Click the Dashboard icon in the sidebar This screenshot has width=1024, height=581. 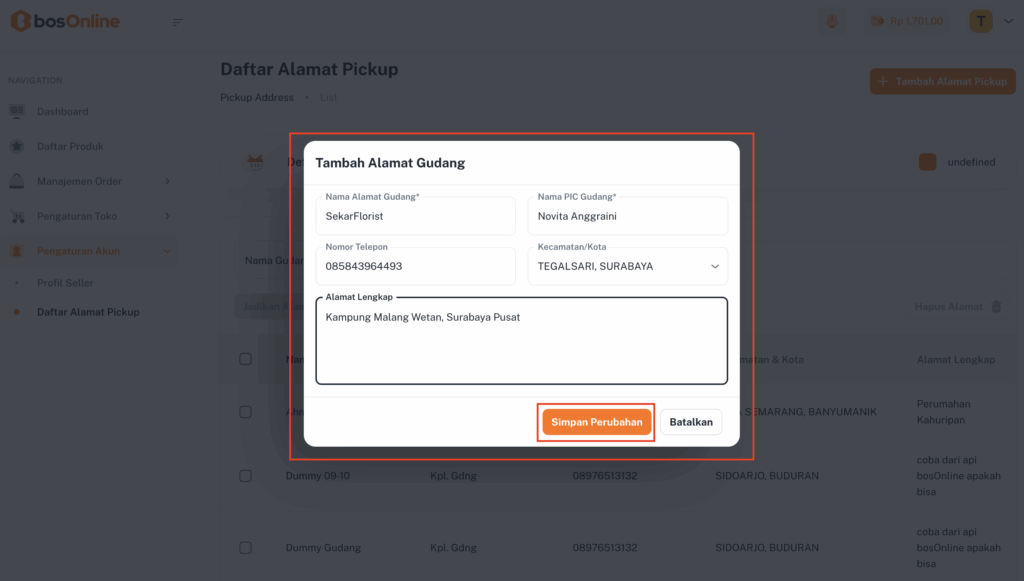pyautogui.click(x=17, y=111)
